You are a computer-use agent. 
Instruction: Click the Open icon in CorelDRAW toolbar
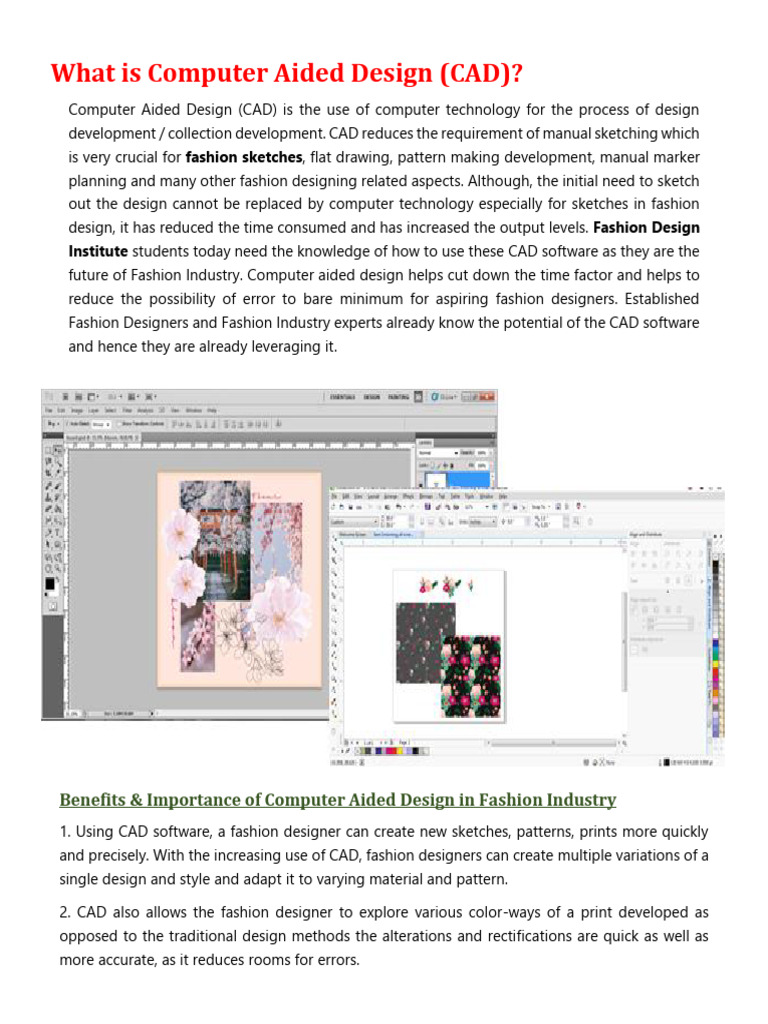click(x=342, y=507)
